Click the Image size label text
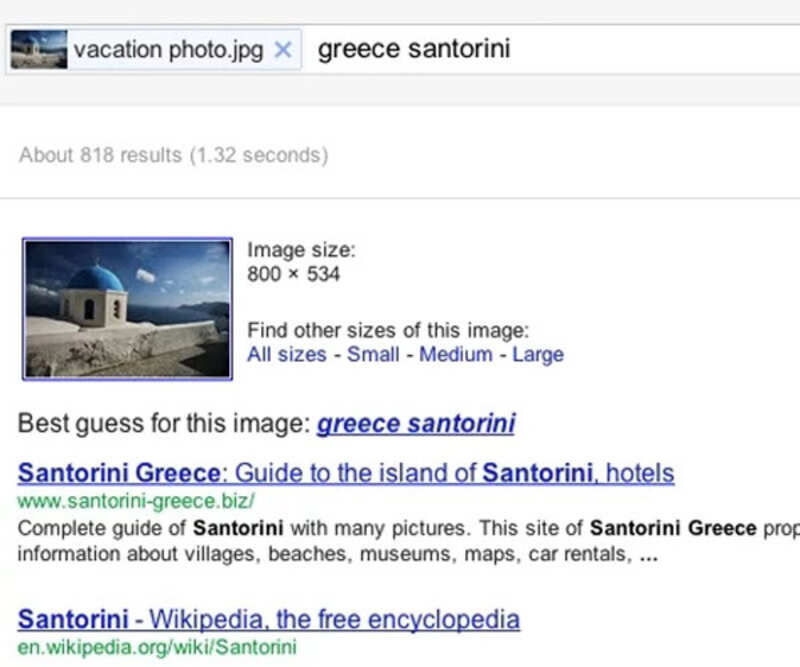The image size is (800, 667). point(301,250)
